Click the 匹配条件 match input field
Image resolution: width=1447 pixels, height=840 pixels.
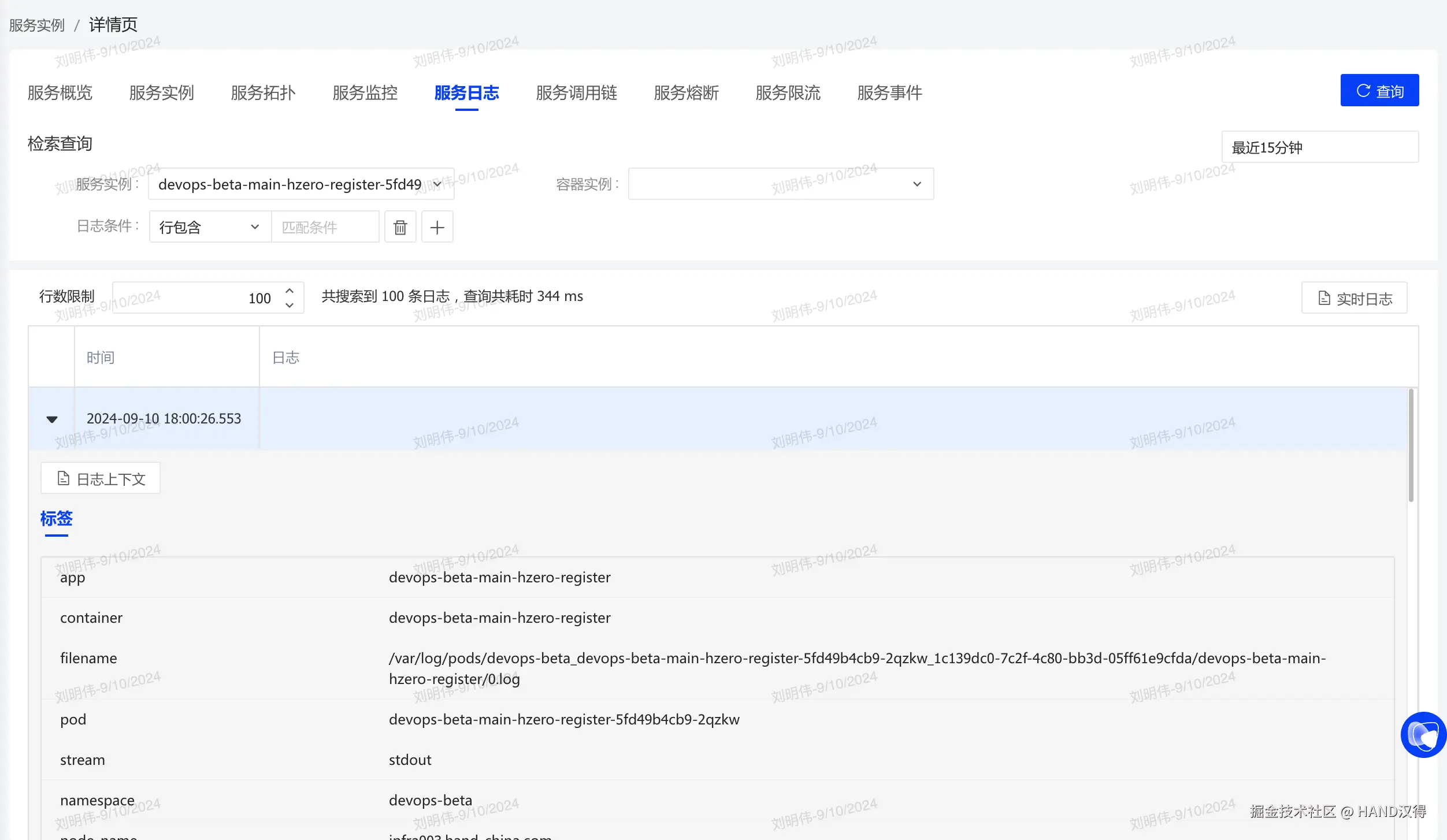tap(325, 227)
